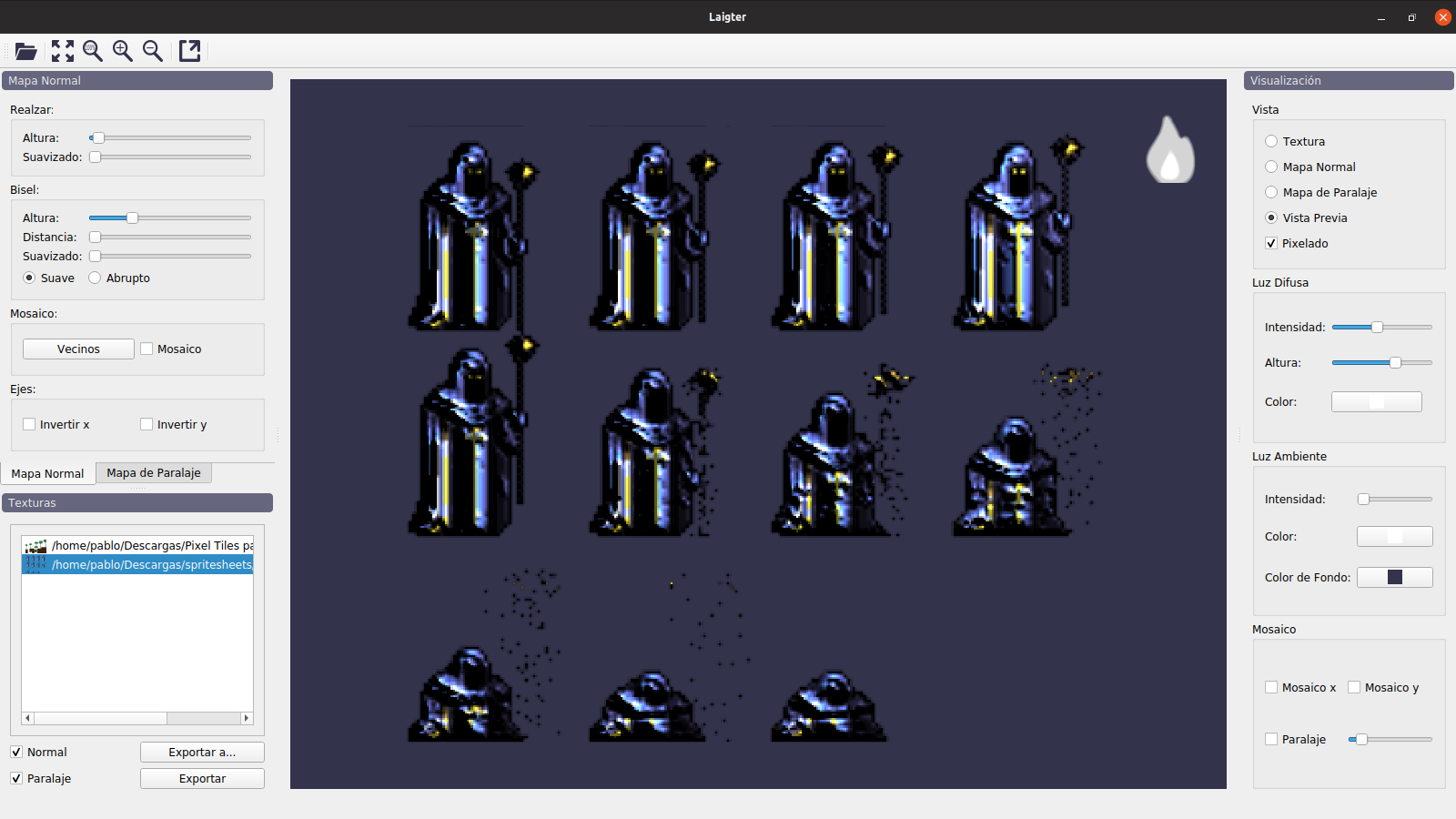Viewport: 1456px width, 819px height.
Task: Select the spritesheets texture entry
Action: point(137,565)
